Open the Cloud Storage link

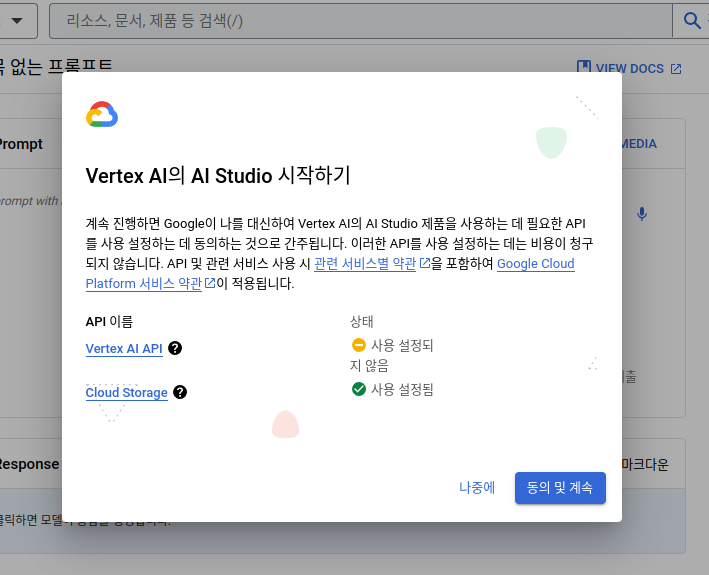point(126,392)
